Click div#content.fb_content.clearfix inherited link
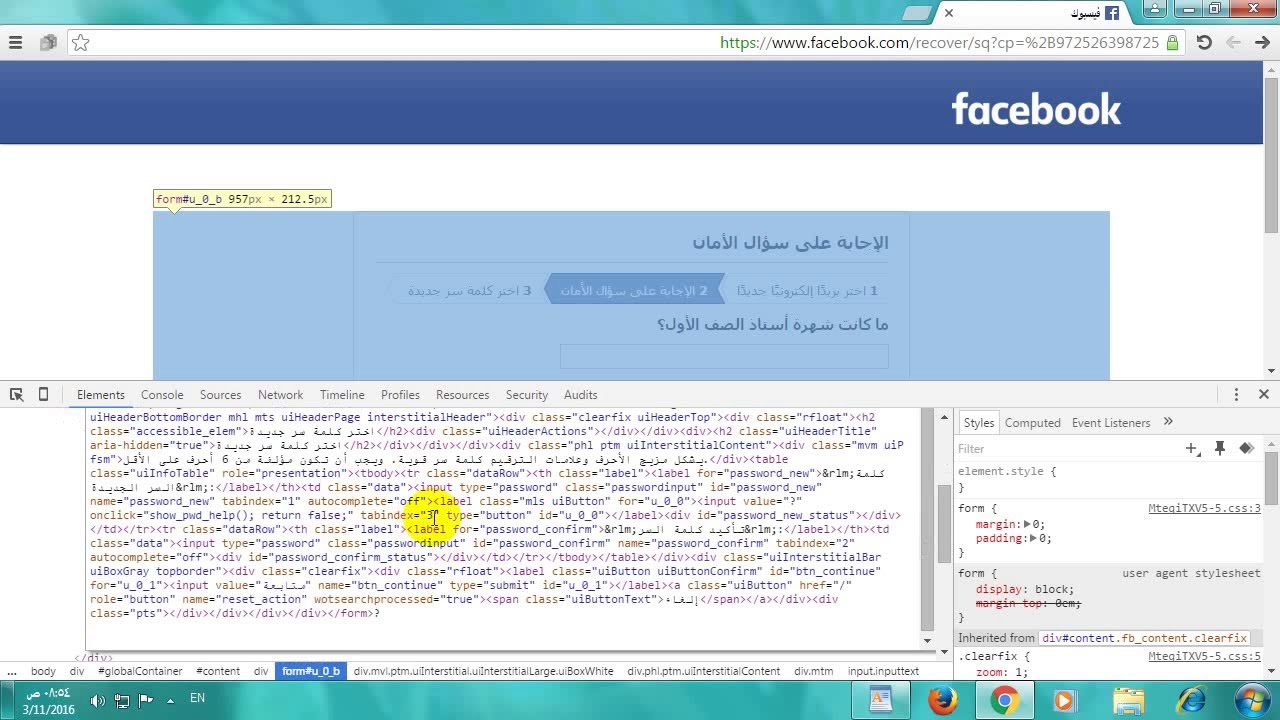The height and width of the screenshot is (720, 1280). (x=1144, y=638)
